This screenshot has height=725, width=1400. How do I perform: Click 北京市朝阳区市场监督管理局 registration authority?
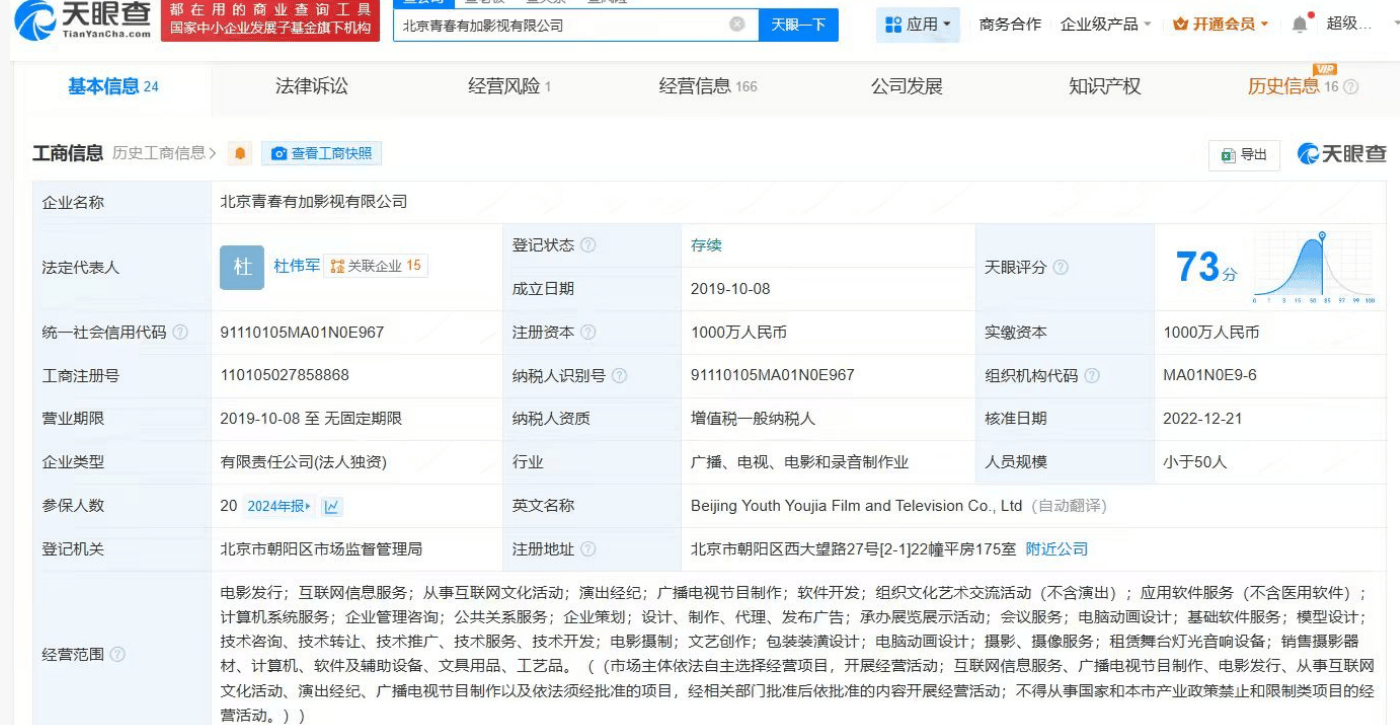coord(321,549)
